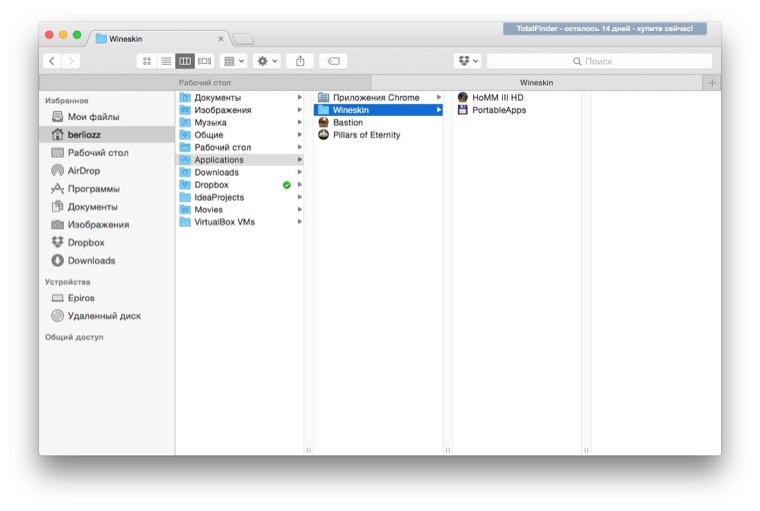
Task: Select Dropbox folder in first column
Action: pos(240,185)
